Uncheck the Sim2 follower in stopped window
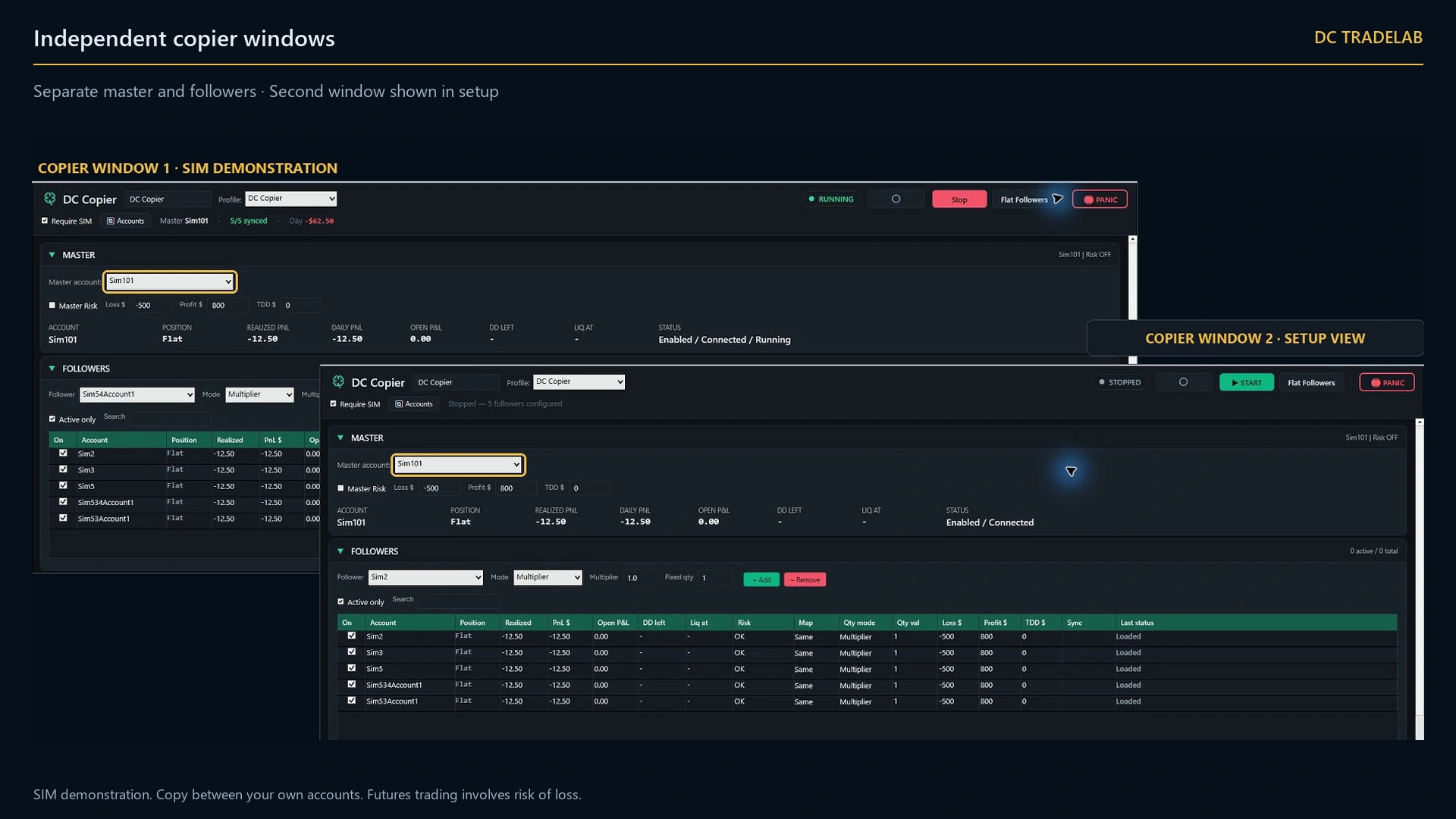Image resolution: width=1456 pixels, height=819 pixels. (x=351, y=635)
